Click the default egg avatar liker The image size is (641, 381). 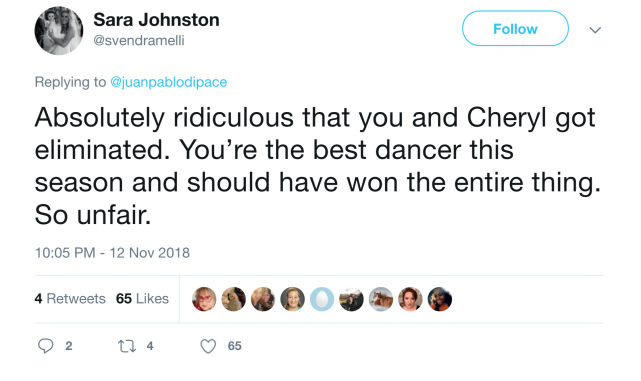click(322, 299)
